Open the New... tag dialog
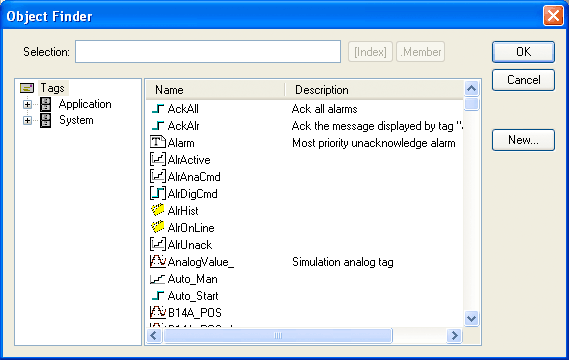The height and width of the screenshot is (360, 569). click(x=523, y=140)
